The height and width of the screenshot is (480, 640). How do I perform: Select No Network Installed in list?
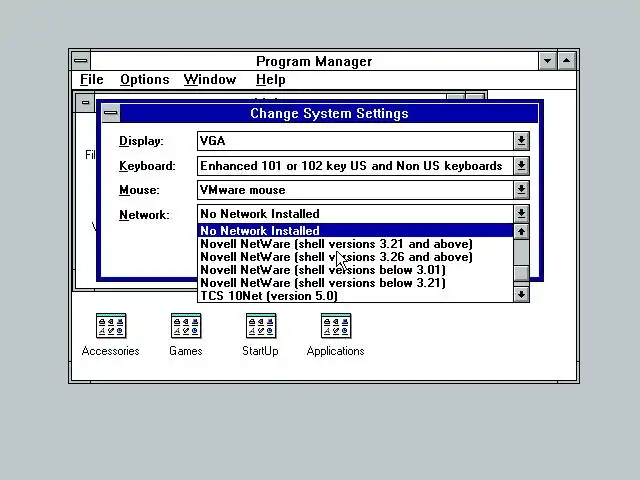tap(355, 231)
